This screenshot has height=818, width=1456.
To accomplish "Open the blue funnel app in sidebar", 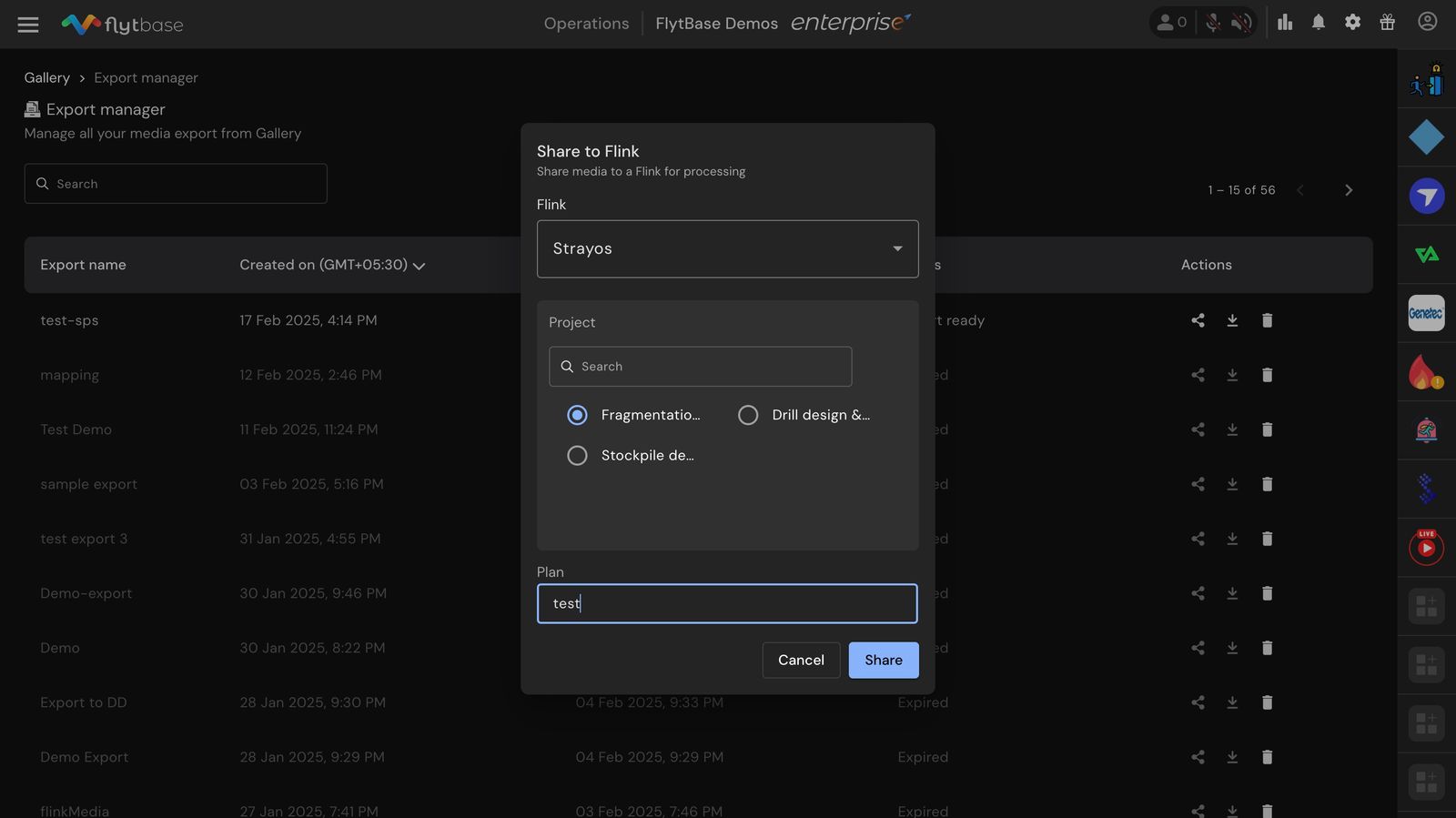I will 1426,197.
